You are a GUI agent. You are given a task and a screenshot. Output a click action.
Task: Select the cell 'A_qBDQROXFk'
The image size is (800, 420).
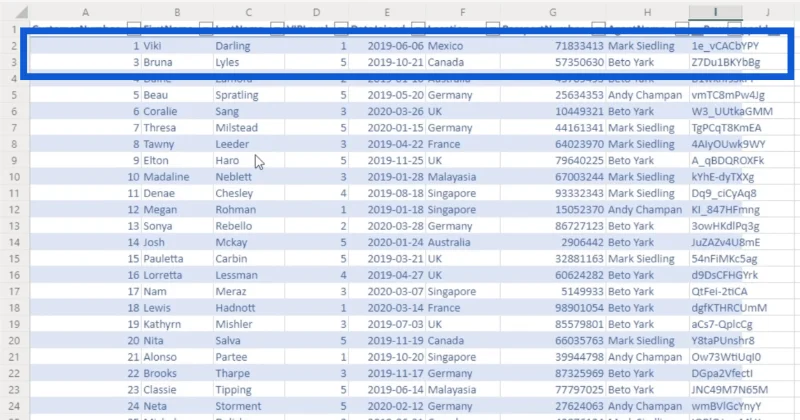[x=728, y=160]
